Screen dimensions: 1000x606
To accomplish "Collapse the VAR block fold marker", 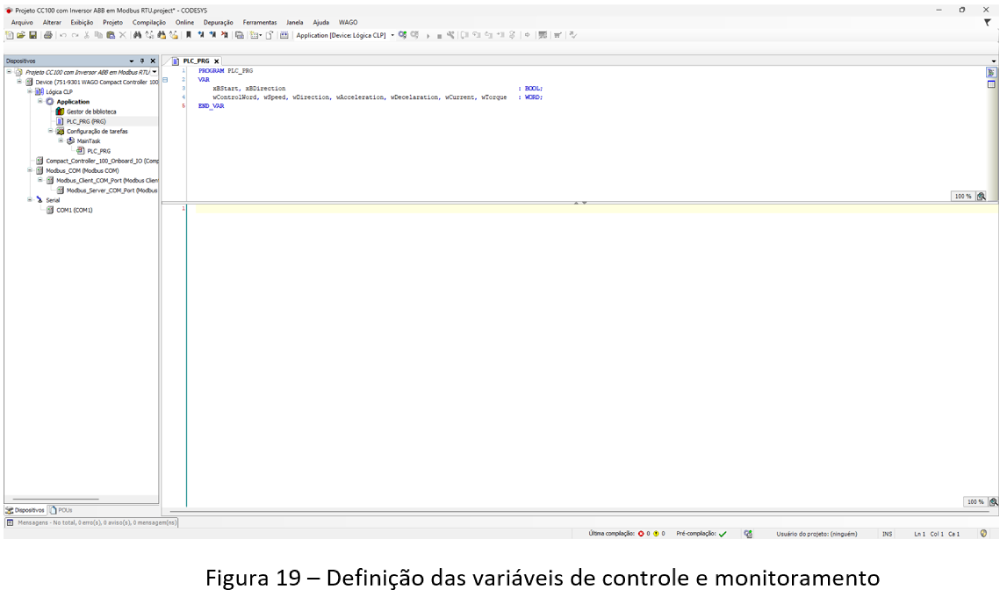I will pyautogui.click(x=166, y=79).
